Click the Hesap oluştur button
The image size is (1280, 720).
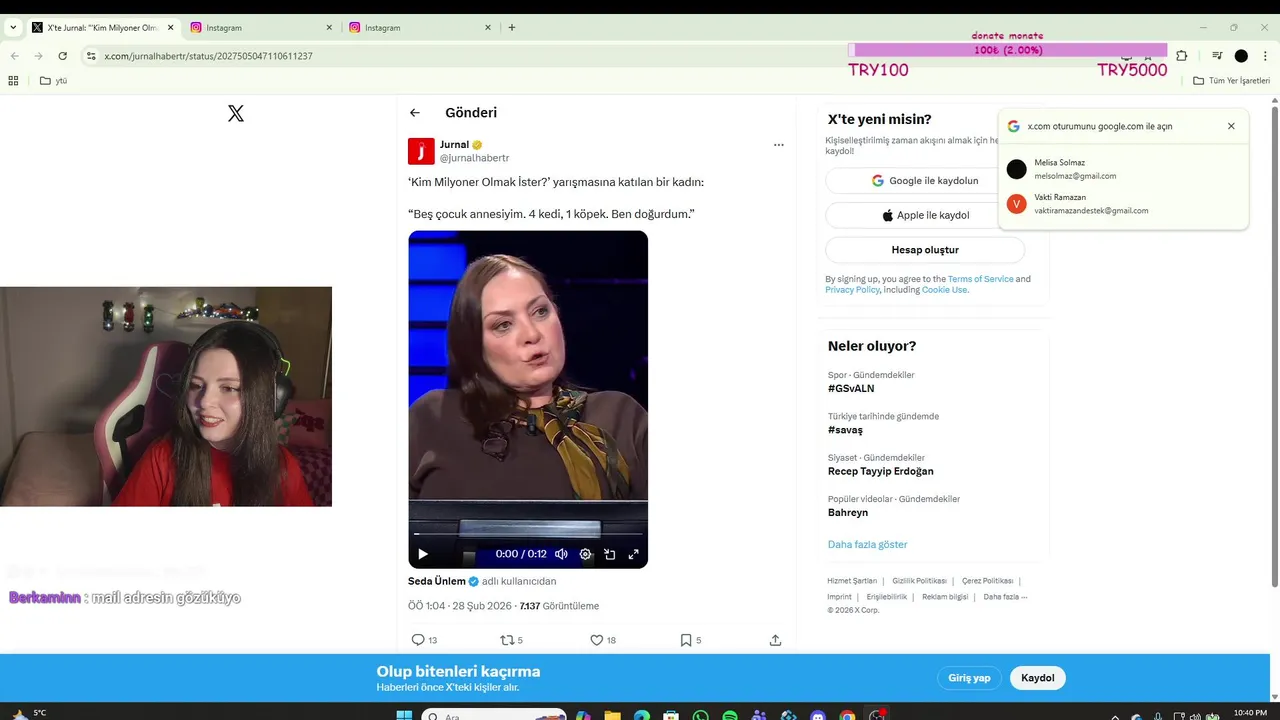click(925, 250)
